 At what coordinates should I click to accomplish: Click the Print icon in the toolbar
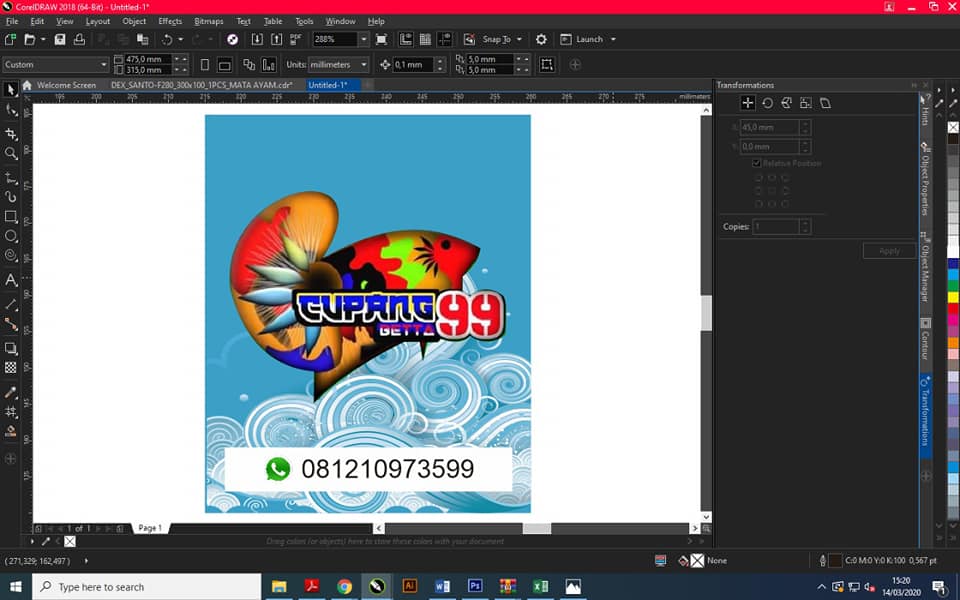click(x=79, y=39)
